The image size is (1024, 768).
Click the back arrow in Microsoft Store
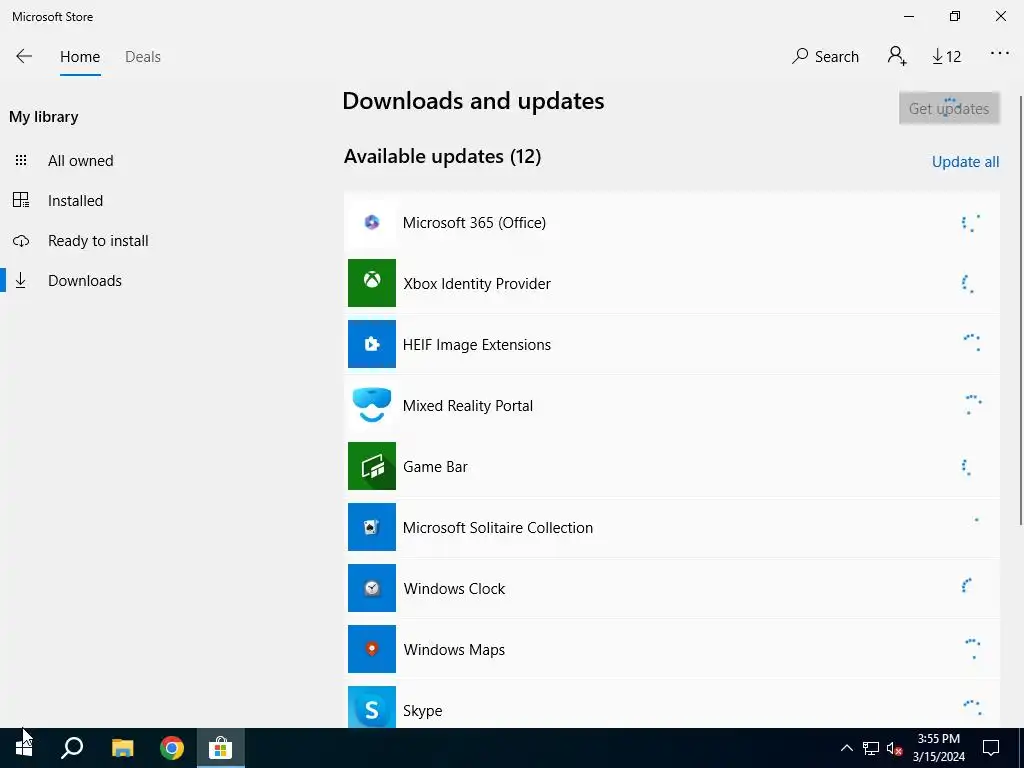(24, 56)
